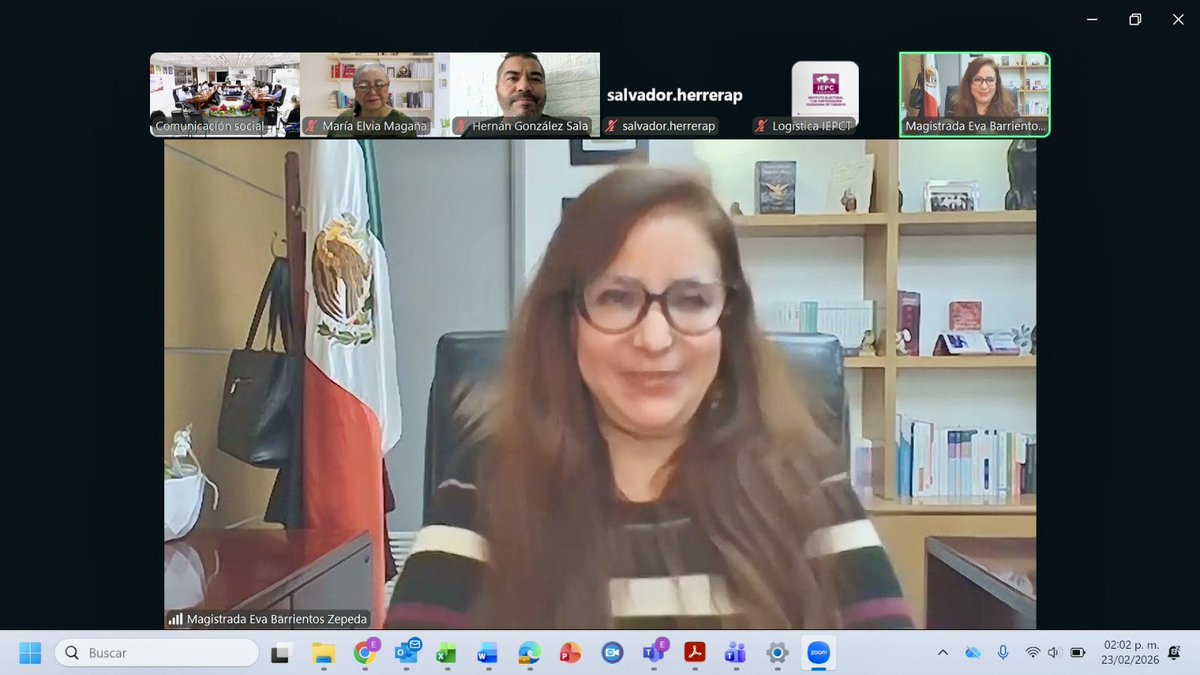The width and height of the screenshot is (1200, 675).
Task: Open Microsoft Edge from the taskbar
Action: click(x=529, y=653)
